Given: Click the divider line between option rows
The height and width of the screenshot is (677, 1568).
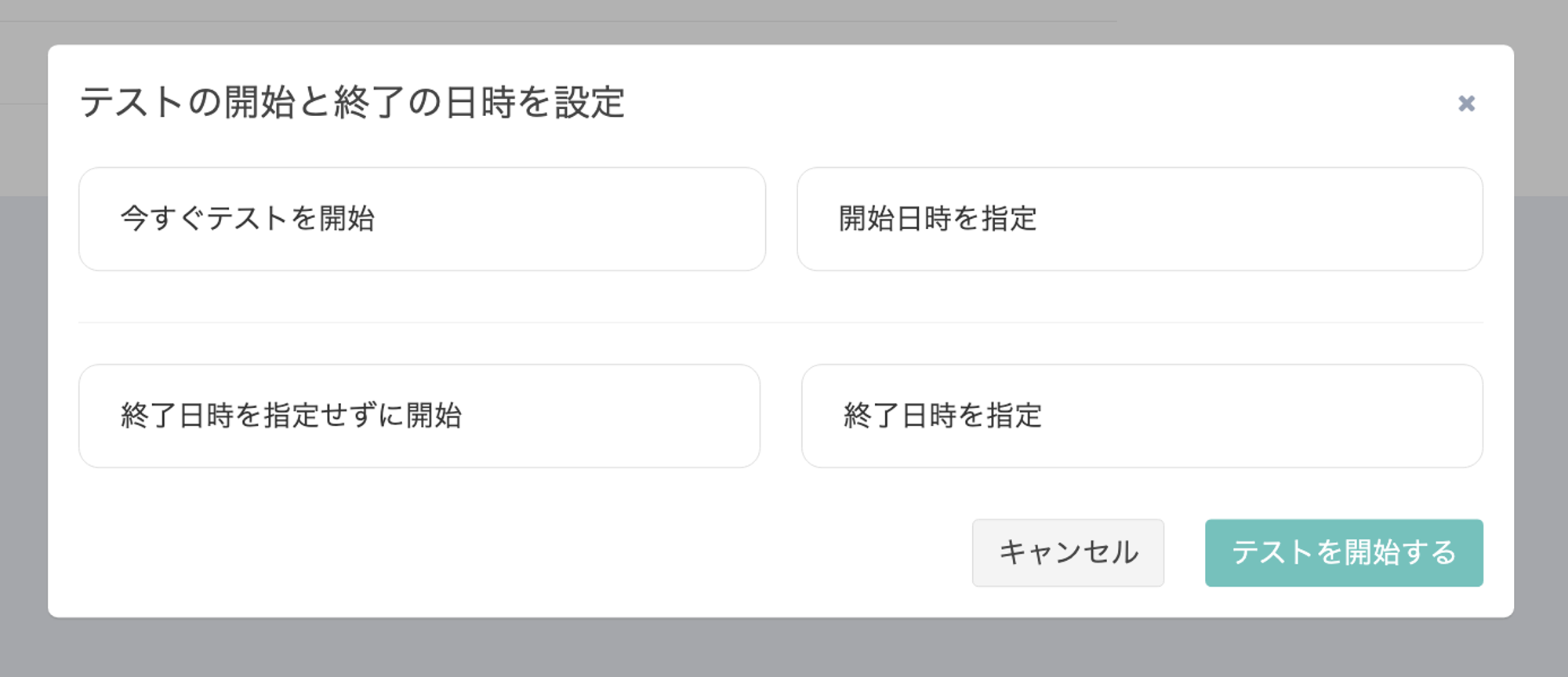Looking at the screenshot, I should [x=780, y=322].
